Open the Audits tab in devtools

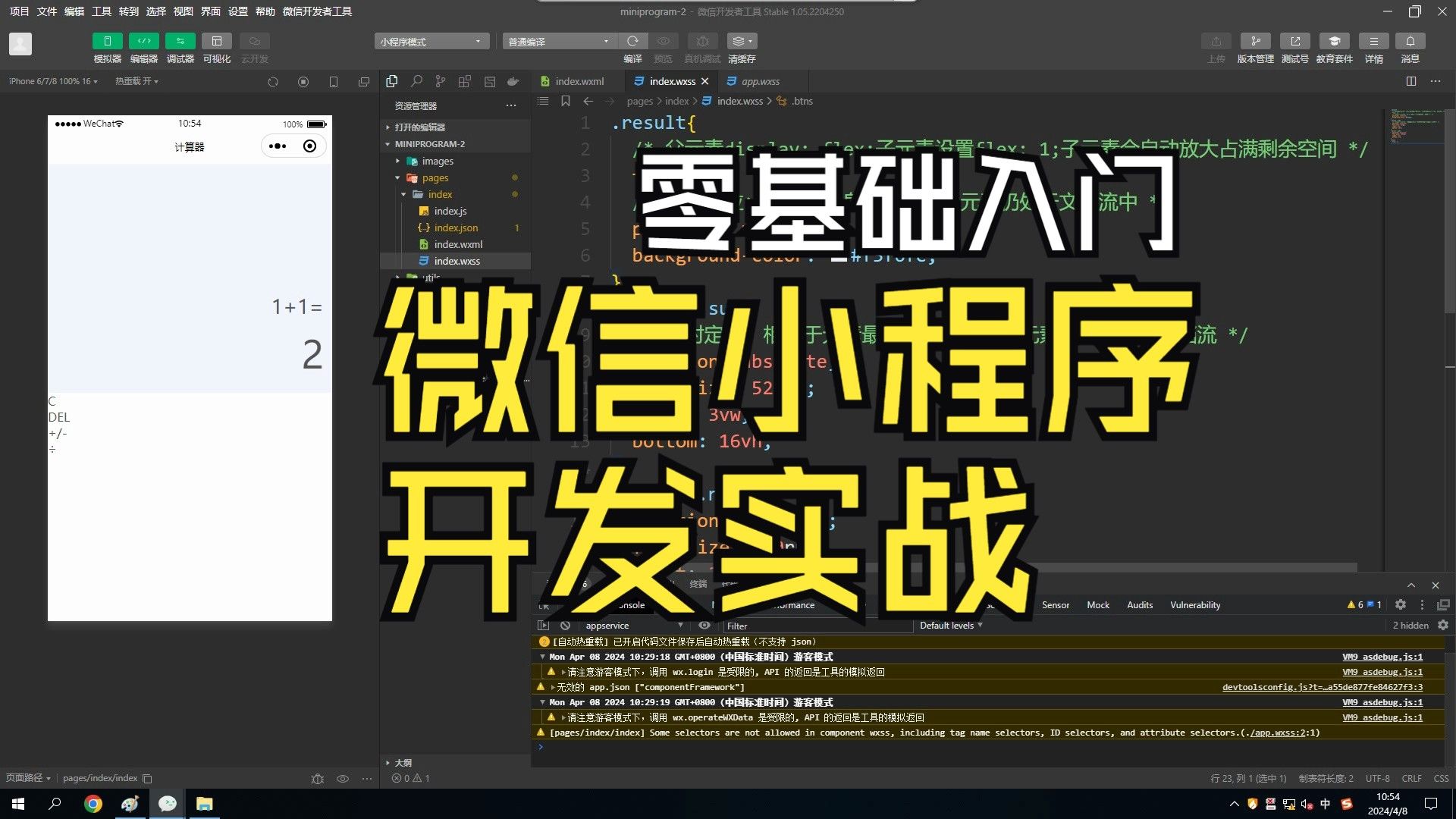(x=1140, y=605)
